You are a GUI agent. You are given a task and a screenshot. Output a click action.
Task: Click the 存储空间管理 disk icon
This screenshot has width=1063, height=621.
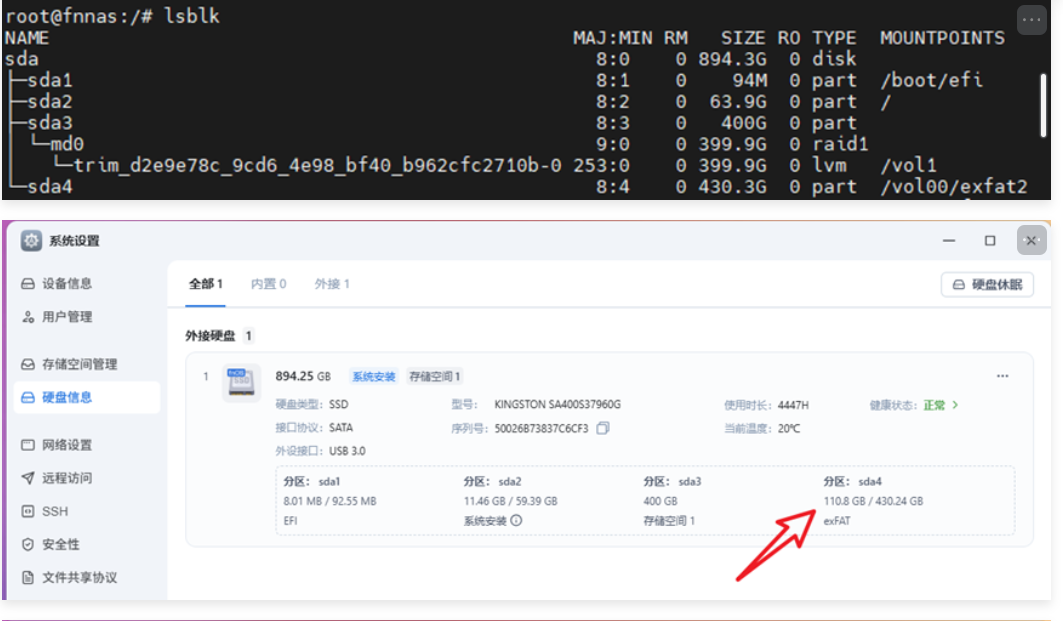[28, 364]
